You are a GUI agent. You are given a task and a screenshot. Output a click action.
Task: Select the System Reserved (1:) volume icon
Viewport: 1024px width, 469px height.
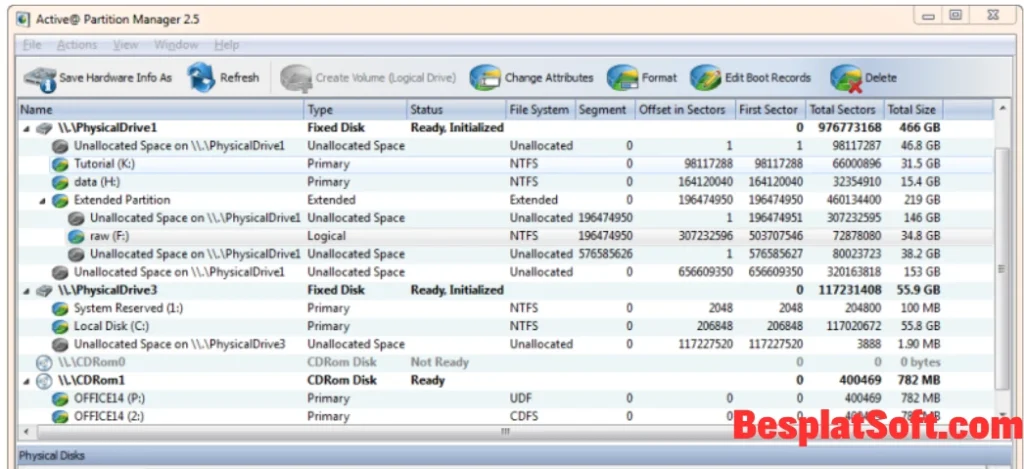click(60, 308)
